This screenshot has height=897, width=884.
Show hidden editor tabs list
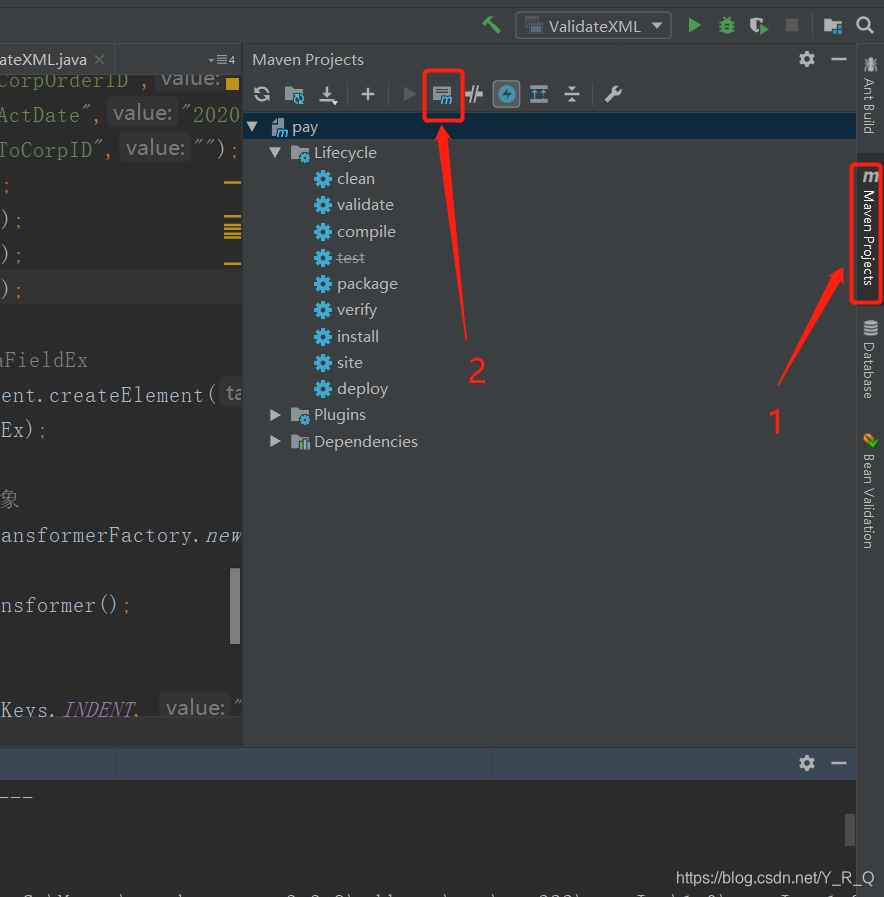pos(222,59)
